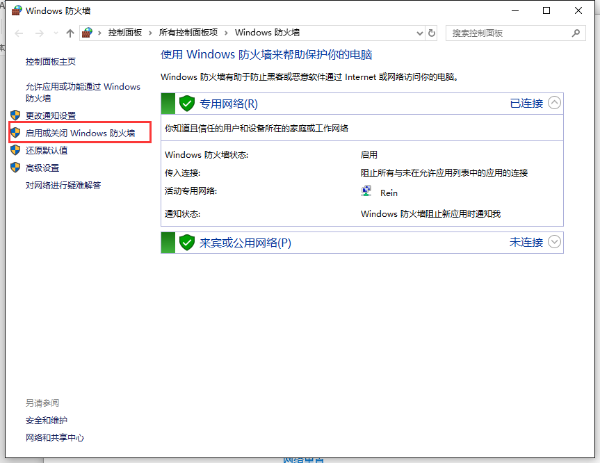Click green shield icon for 来宾或公用网络
Screen dimensions: 600x463
point(187,242)
